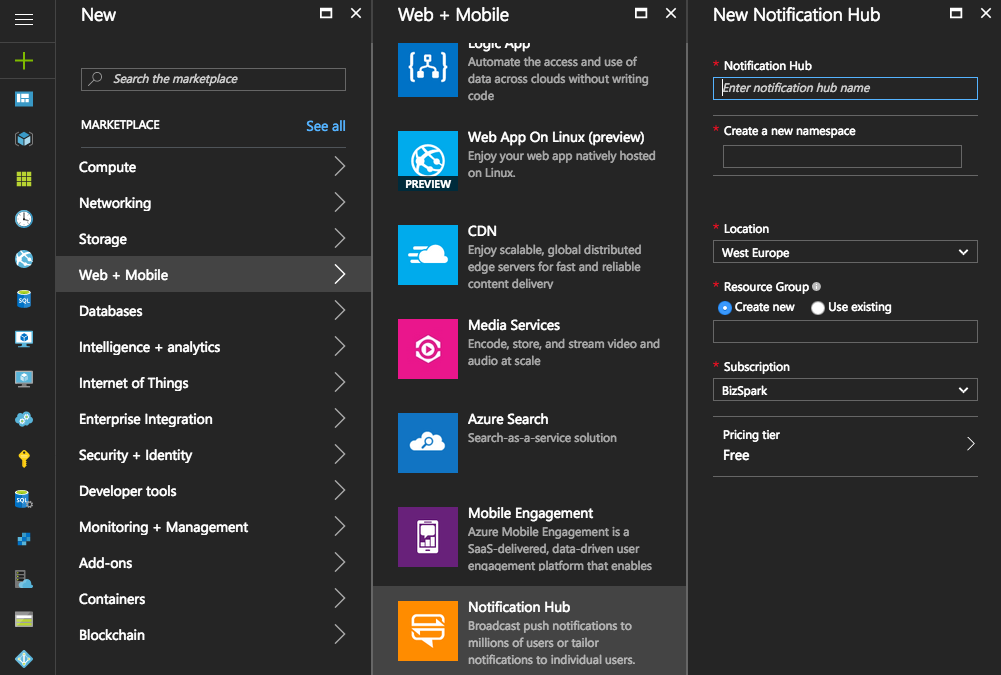1001x675 pixels.
Task: Open Resource groups cube icon
Action: point(24,139)
